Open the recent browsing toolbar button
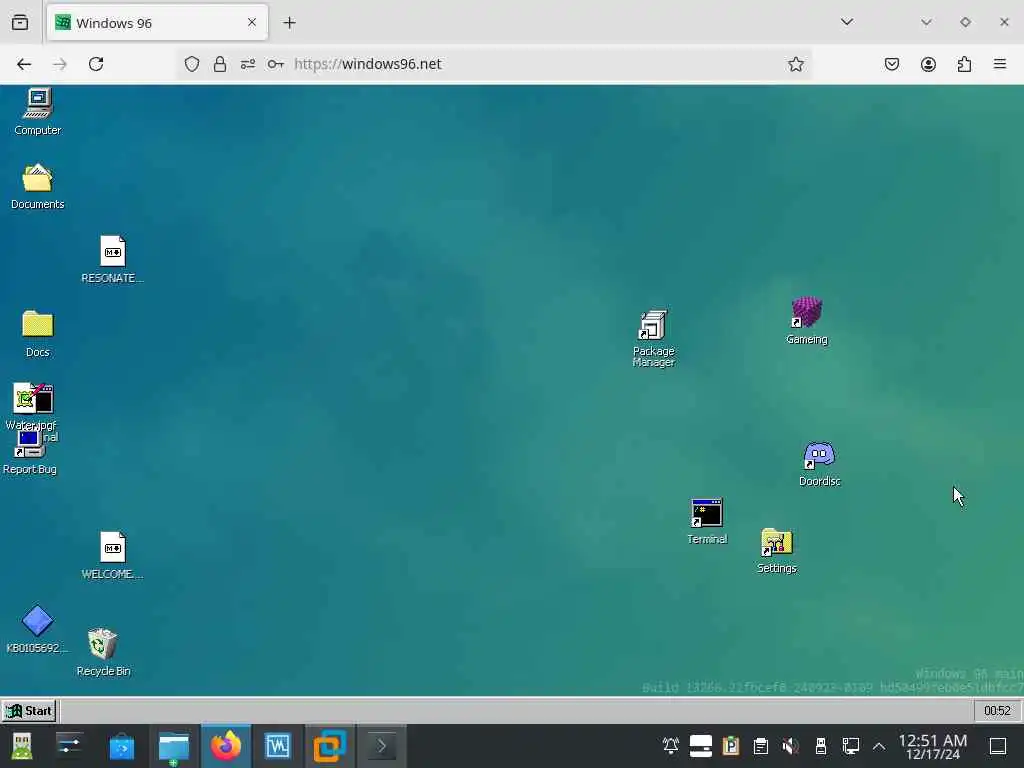 (x=20, y=23)
